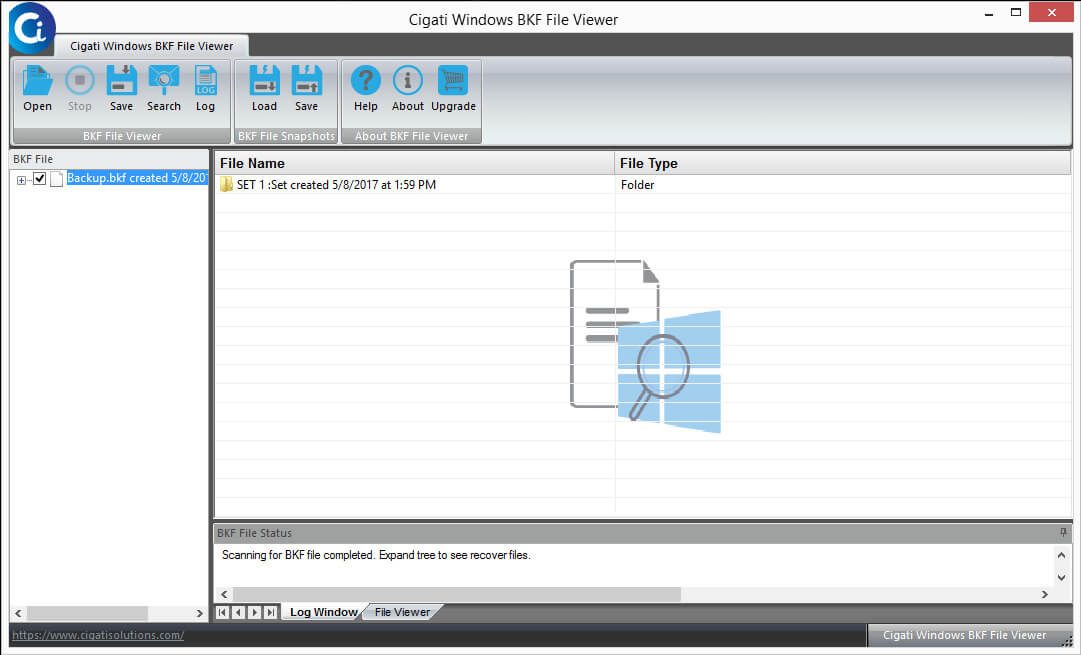1081x655 pixels.
Task: Click the status panel scroll up arrow
Action: click(1062, 555)
